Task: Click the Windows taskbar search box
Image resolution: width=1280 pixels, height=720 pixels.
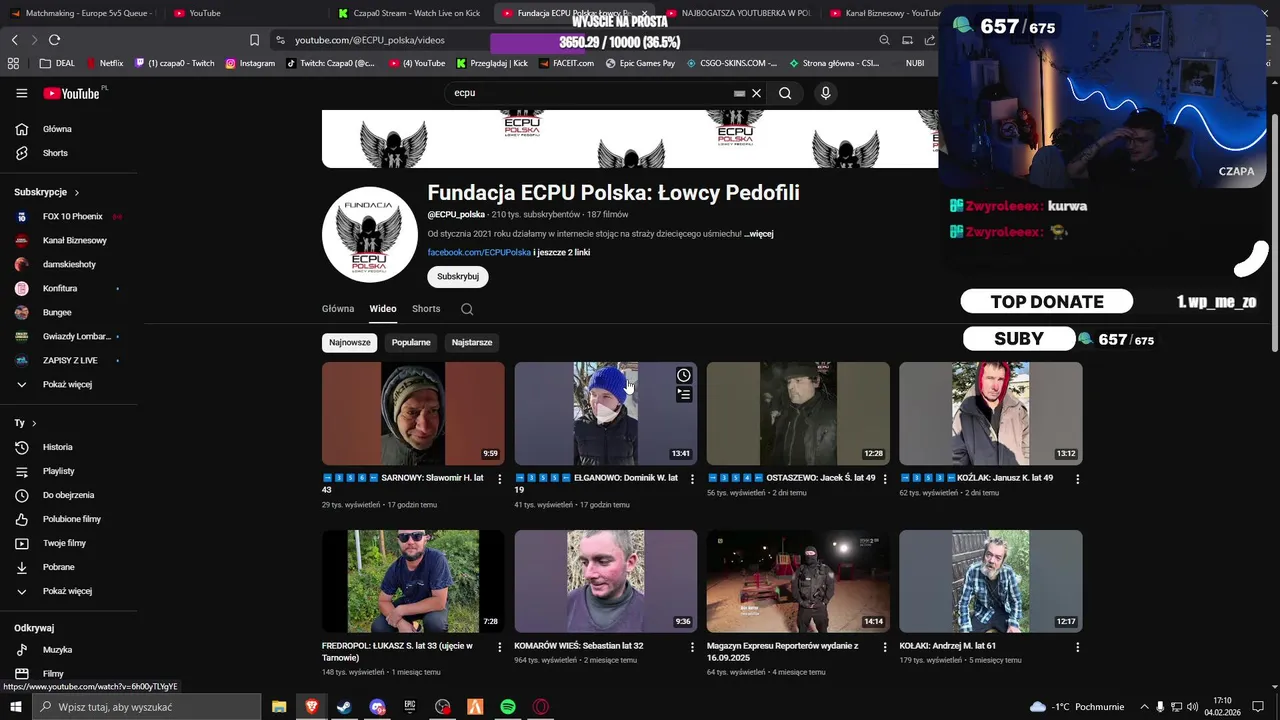Action: (x=146, y=707)
